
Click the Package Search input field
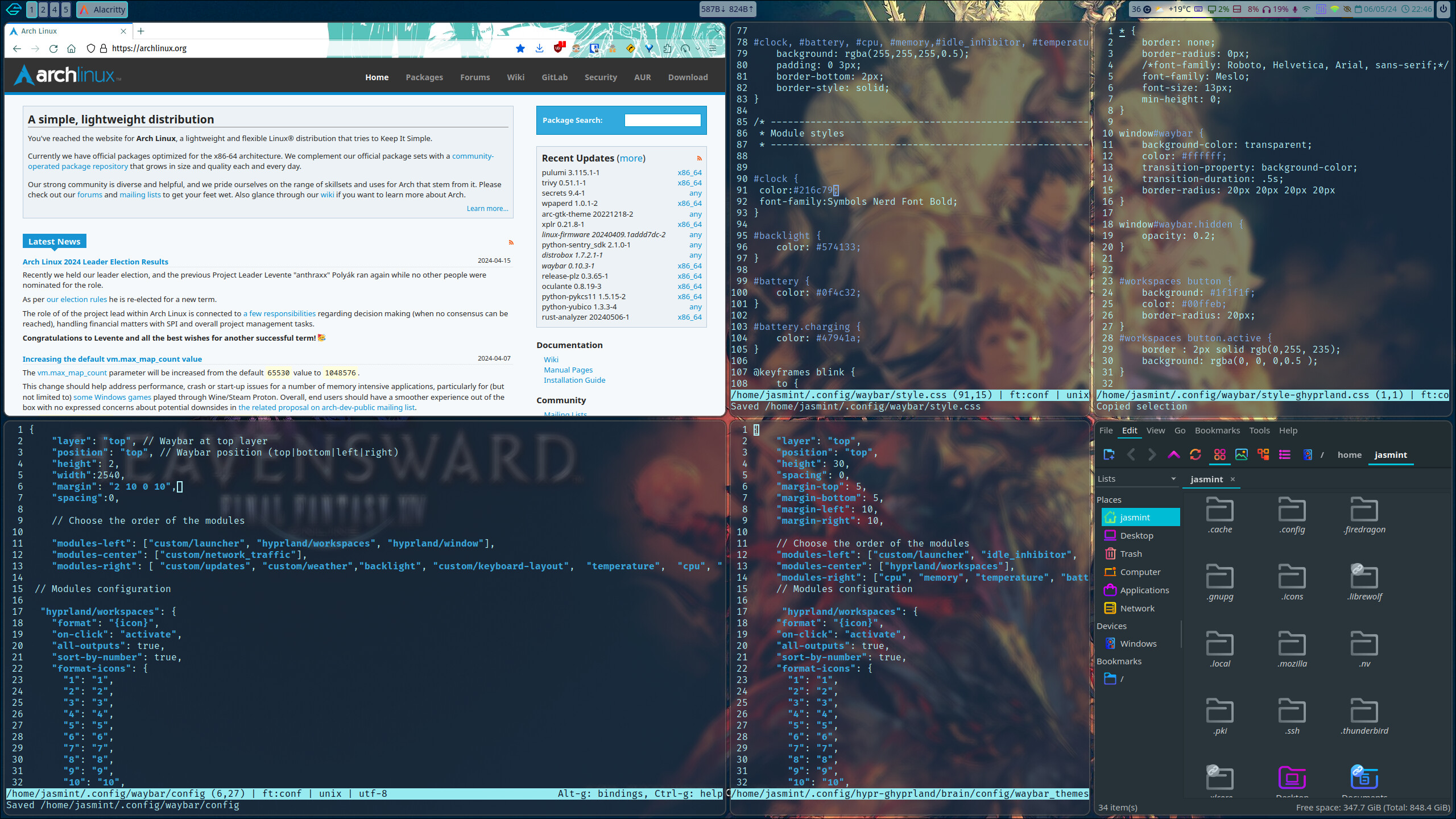662,120
